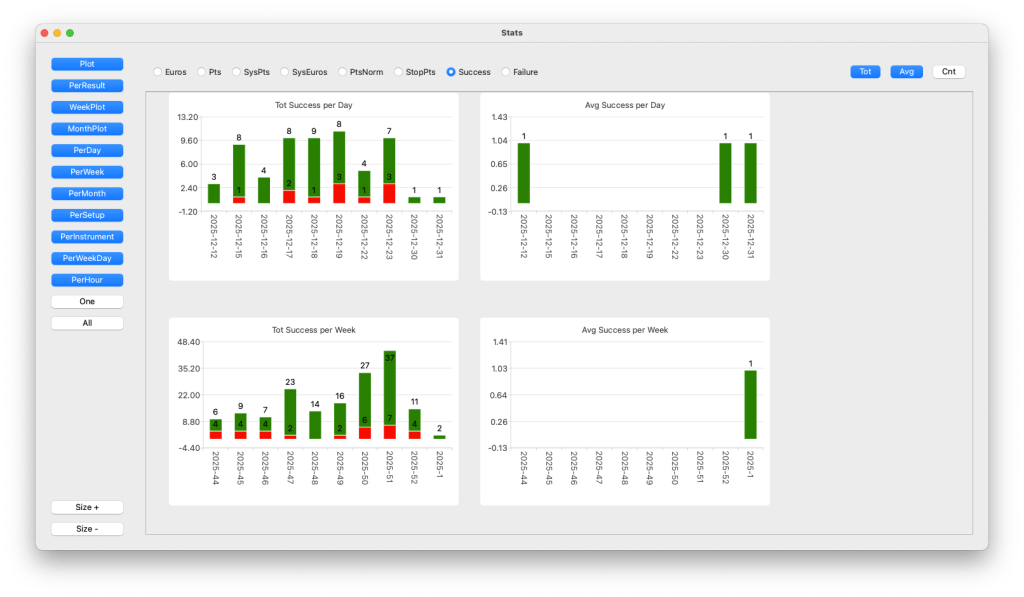Show the WeekPlot chart

(x=87, y=107)
